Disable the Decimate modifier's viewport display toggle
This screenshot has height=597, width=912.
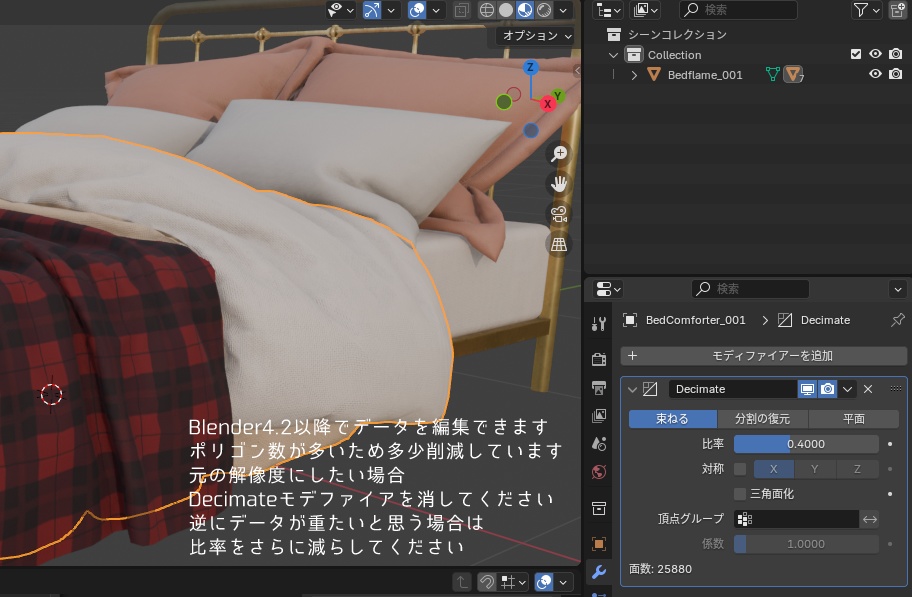pos(807,389)
